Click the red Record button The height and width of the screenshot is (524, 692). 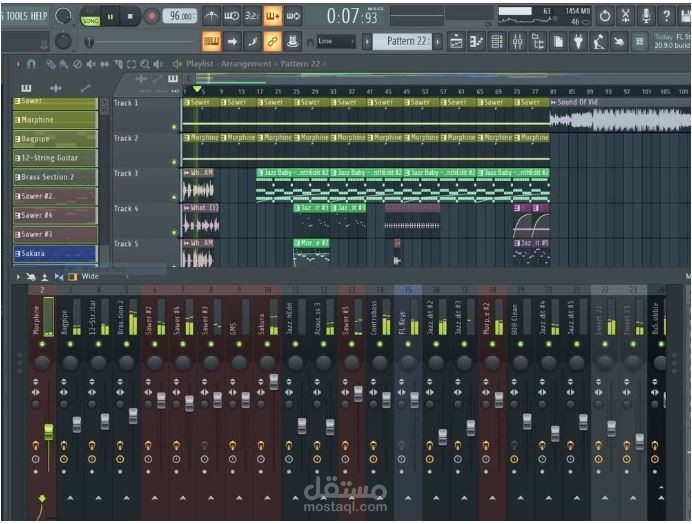click(151, 17)
